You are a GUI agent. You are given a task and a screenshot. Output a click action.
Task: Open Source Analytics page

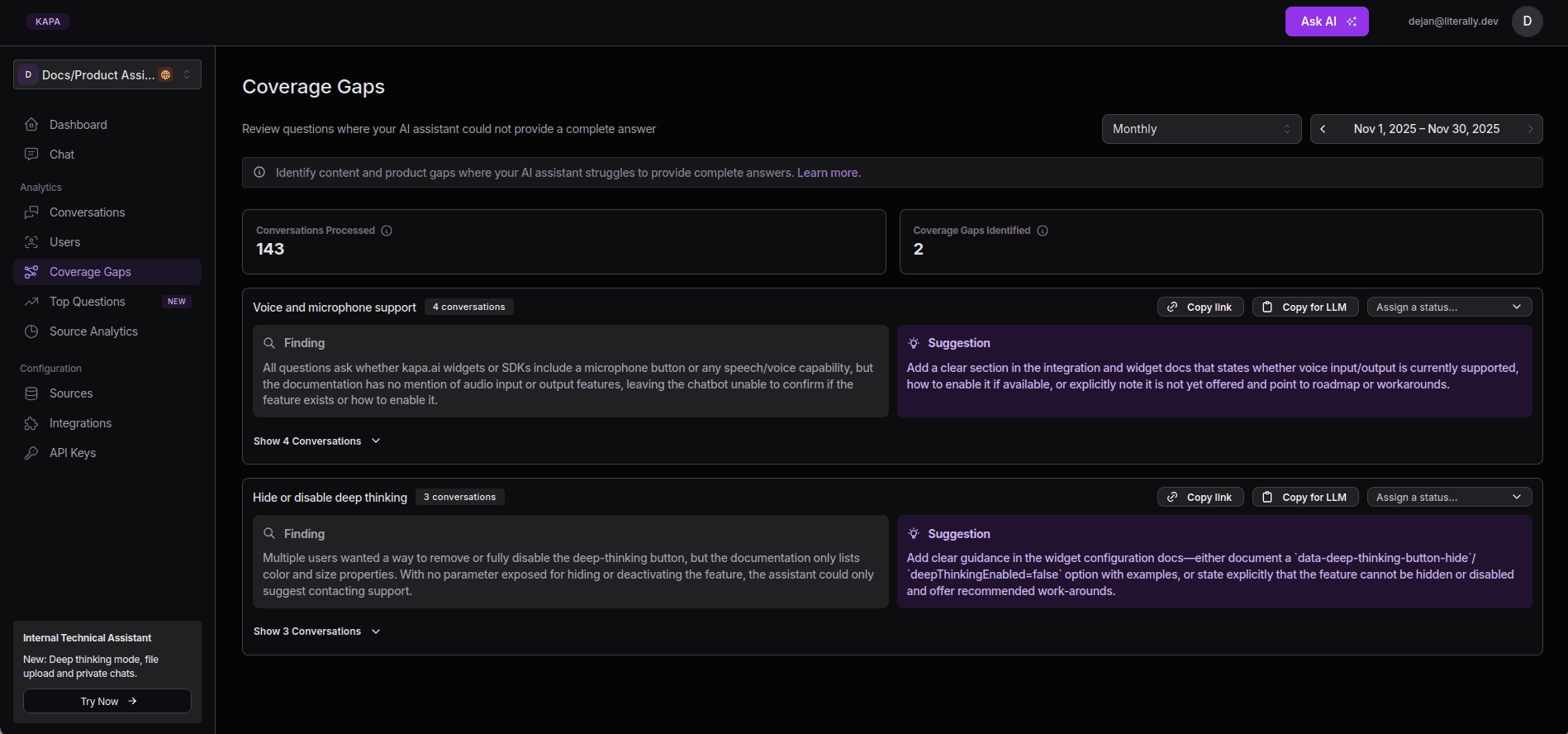click(x=107, y=331)
